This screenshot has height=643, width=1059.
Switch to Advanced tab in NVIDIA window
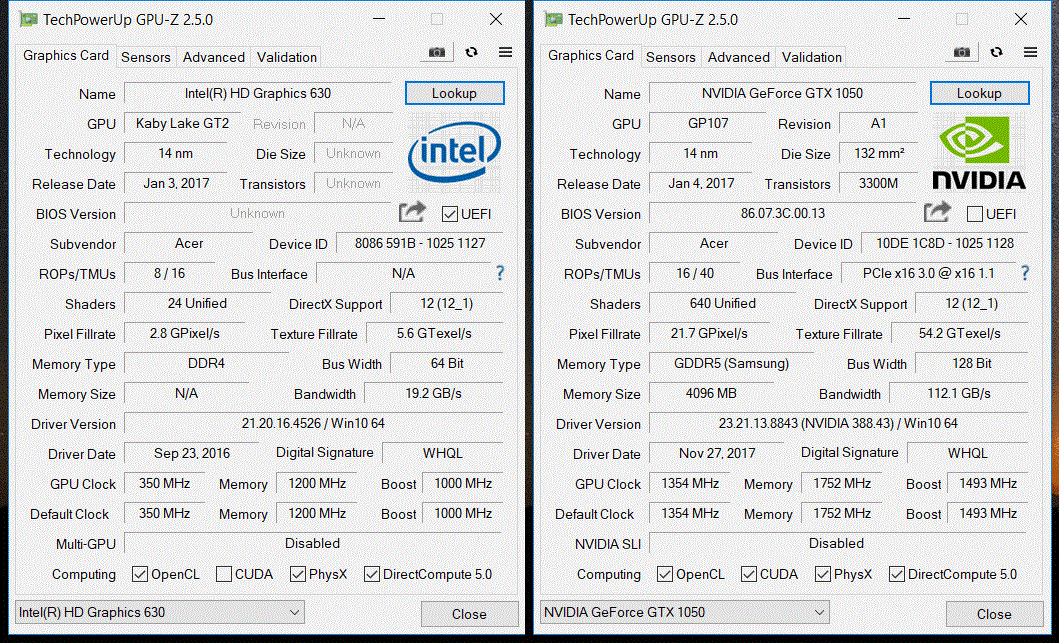pyautogui.click(x=738, y=57)
